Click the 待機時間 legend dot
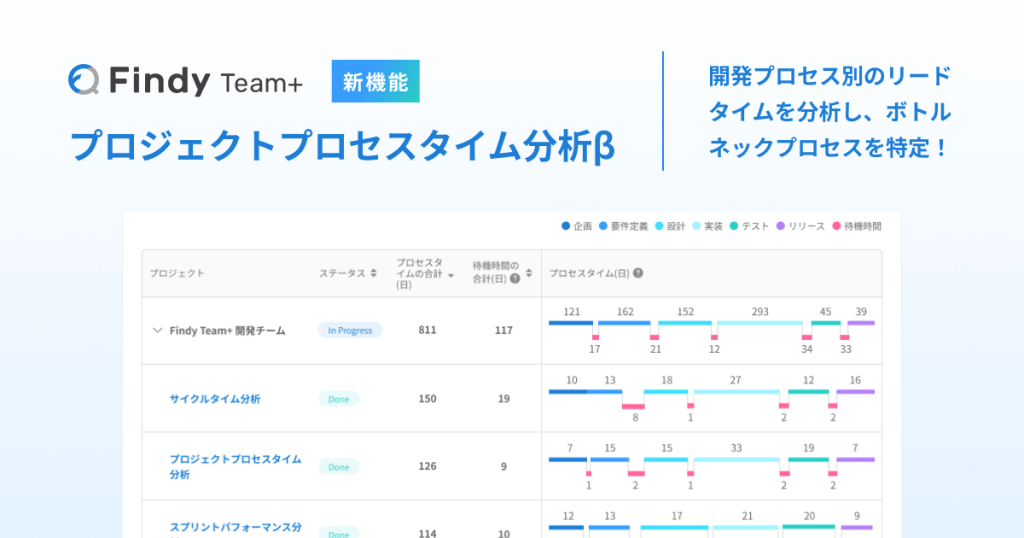 tap(836, 226)
